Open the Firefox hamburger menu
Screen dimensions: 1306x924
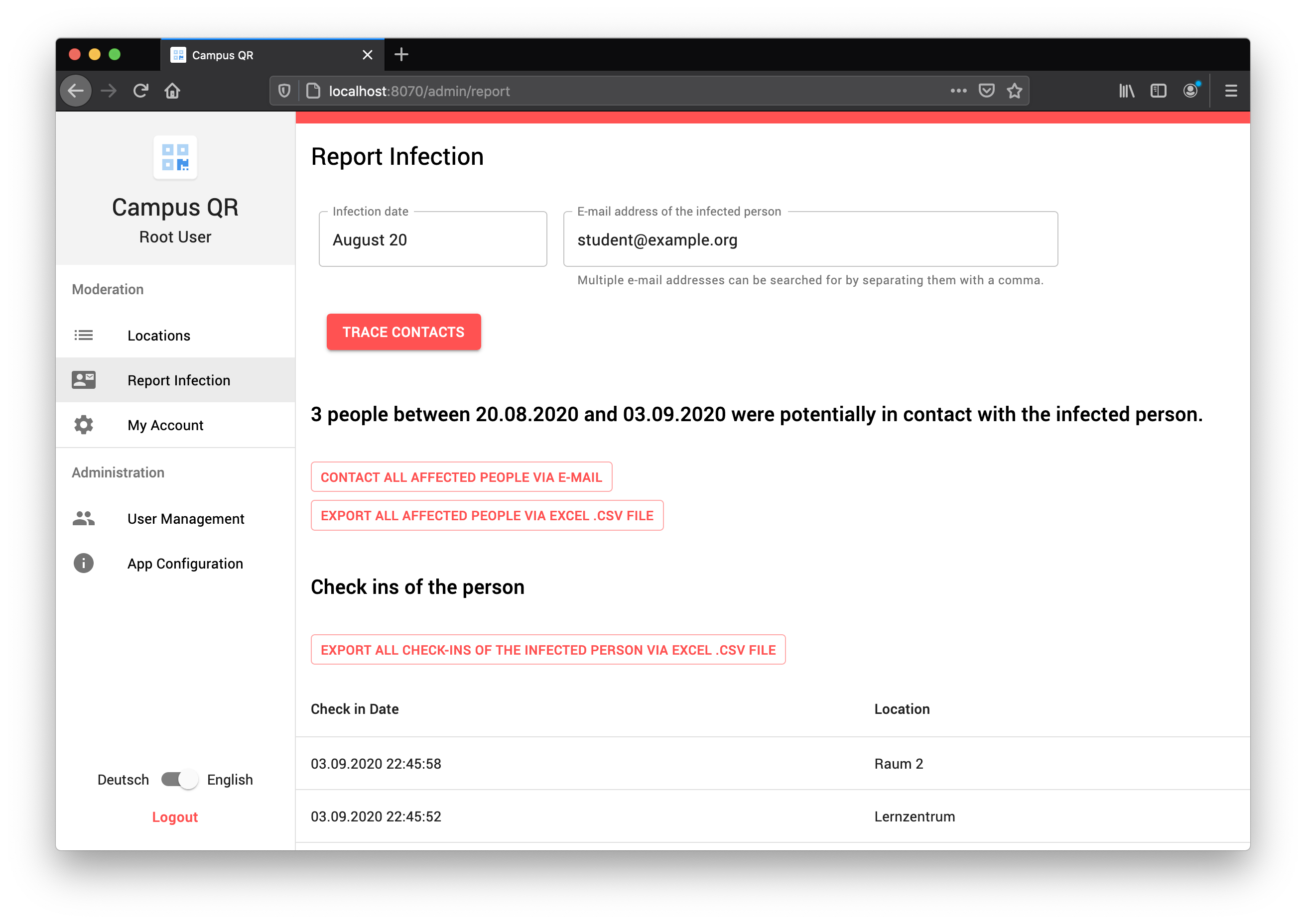click(1230, 91)
